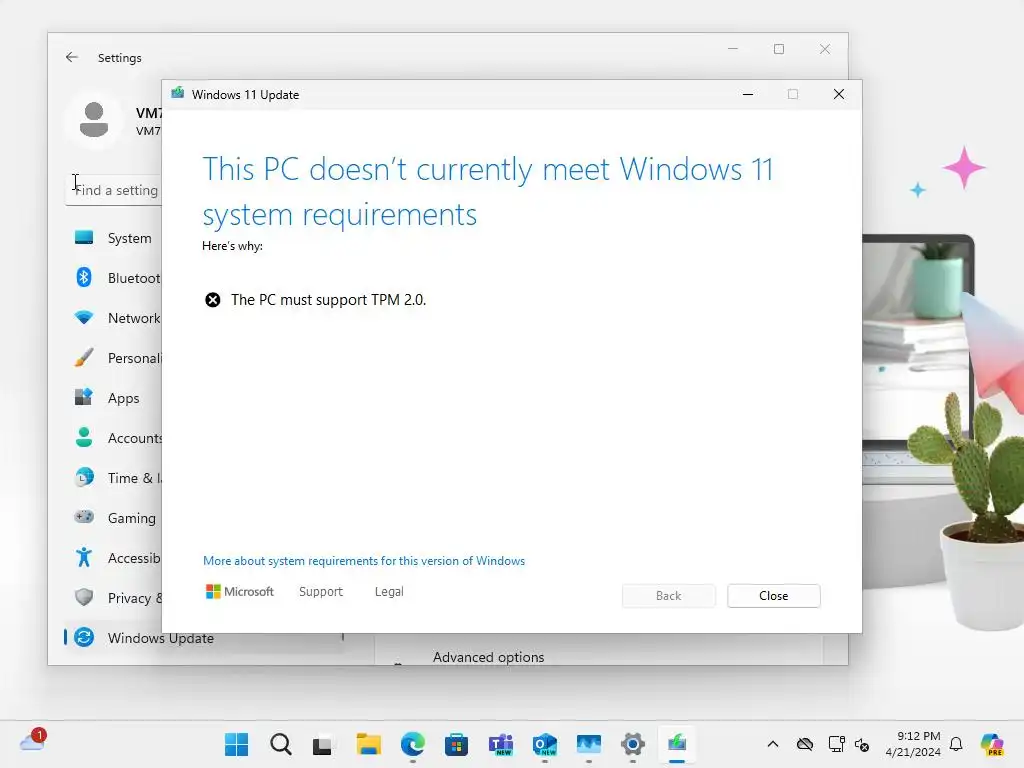
Task: Open taskbar Search
Action: (x=281, y=744)
